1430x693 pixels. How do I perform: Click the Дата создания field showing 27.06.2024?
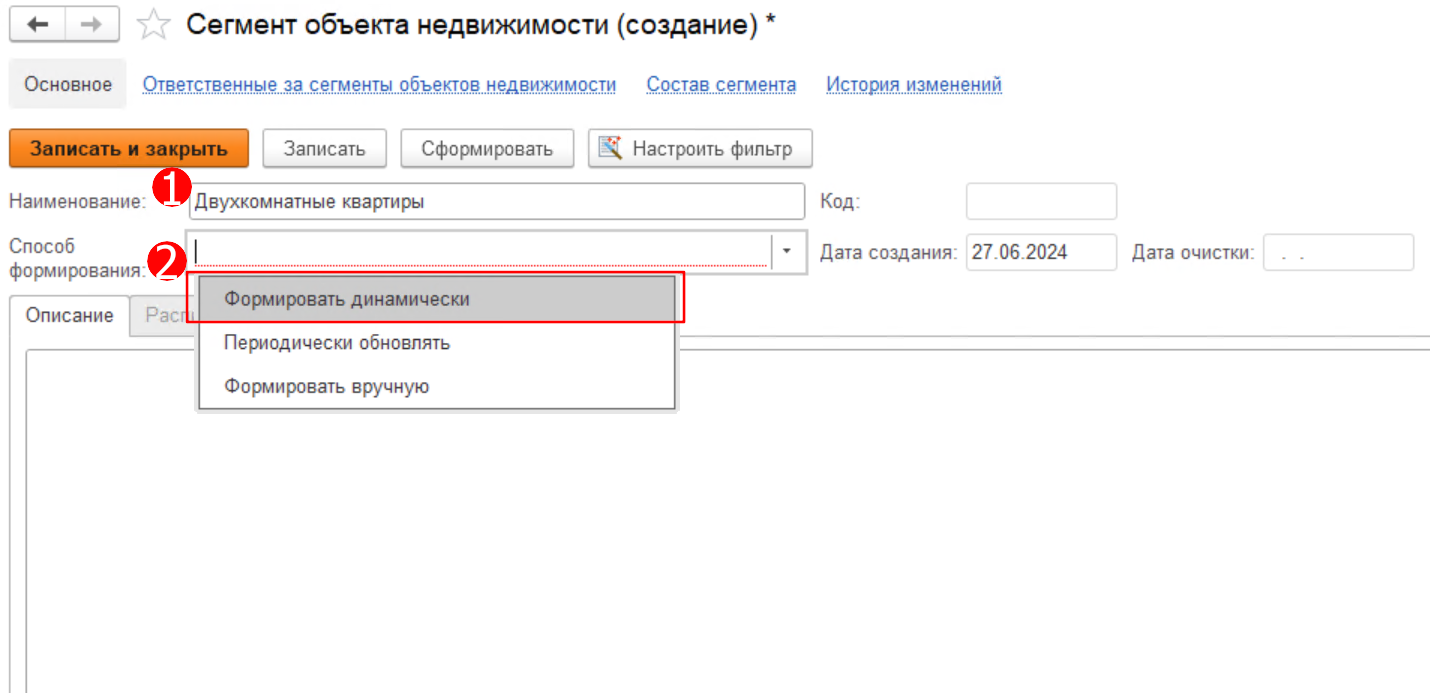tap(1040, 252)
